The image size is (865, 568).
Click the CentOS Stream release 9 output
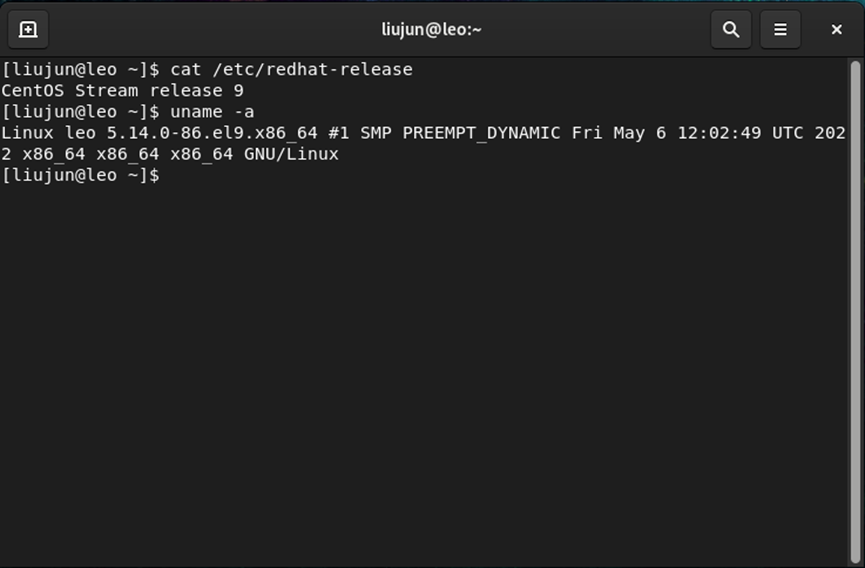pyautogui.click(x=122, y=90)
